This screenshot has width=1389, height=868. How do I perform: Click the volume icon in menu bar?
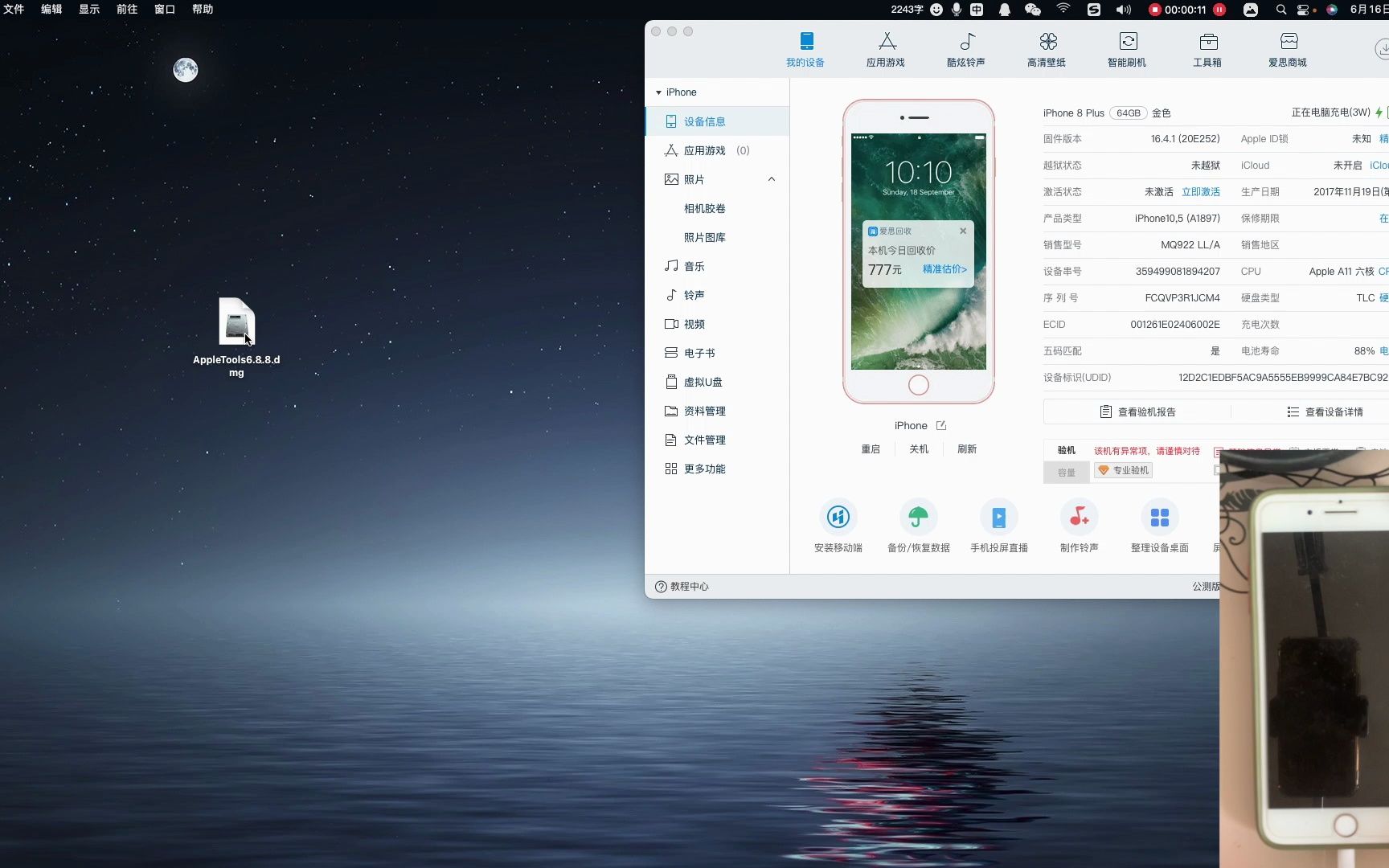(x=1124, y=10)
